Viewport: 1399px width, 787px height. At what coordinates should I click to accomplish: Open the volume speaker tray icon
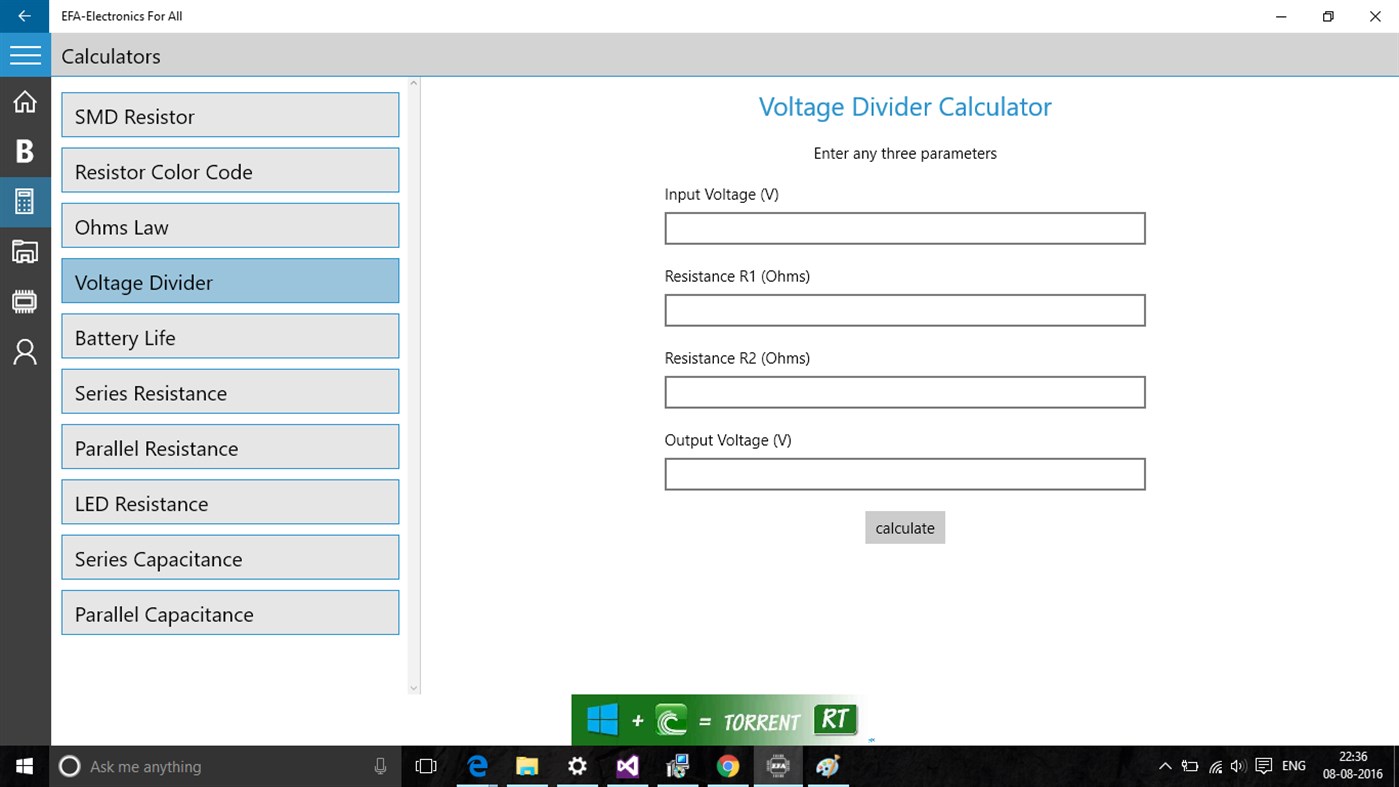coord(1239,766)
